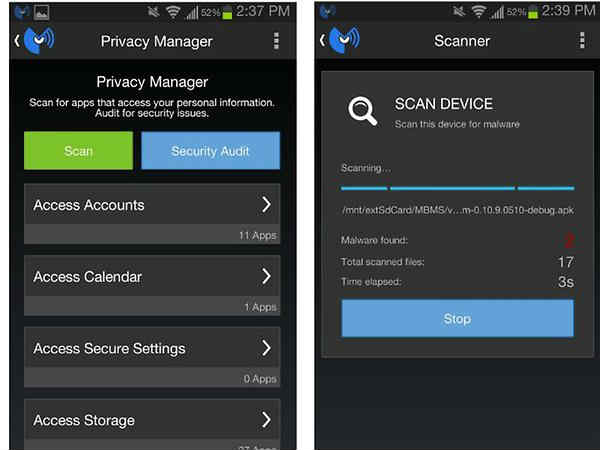Click the scanning progress bar

pyautogui.click(x=457, y=188)
